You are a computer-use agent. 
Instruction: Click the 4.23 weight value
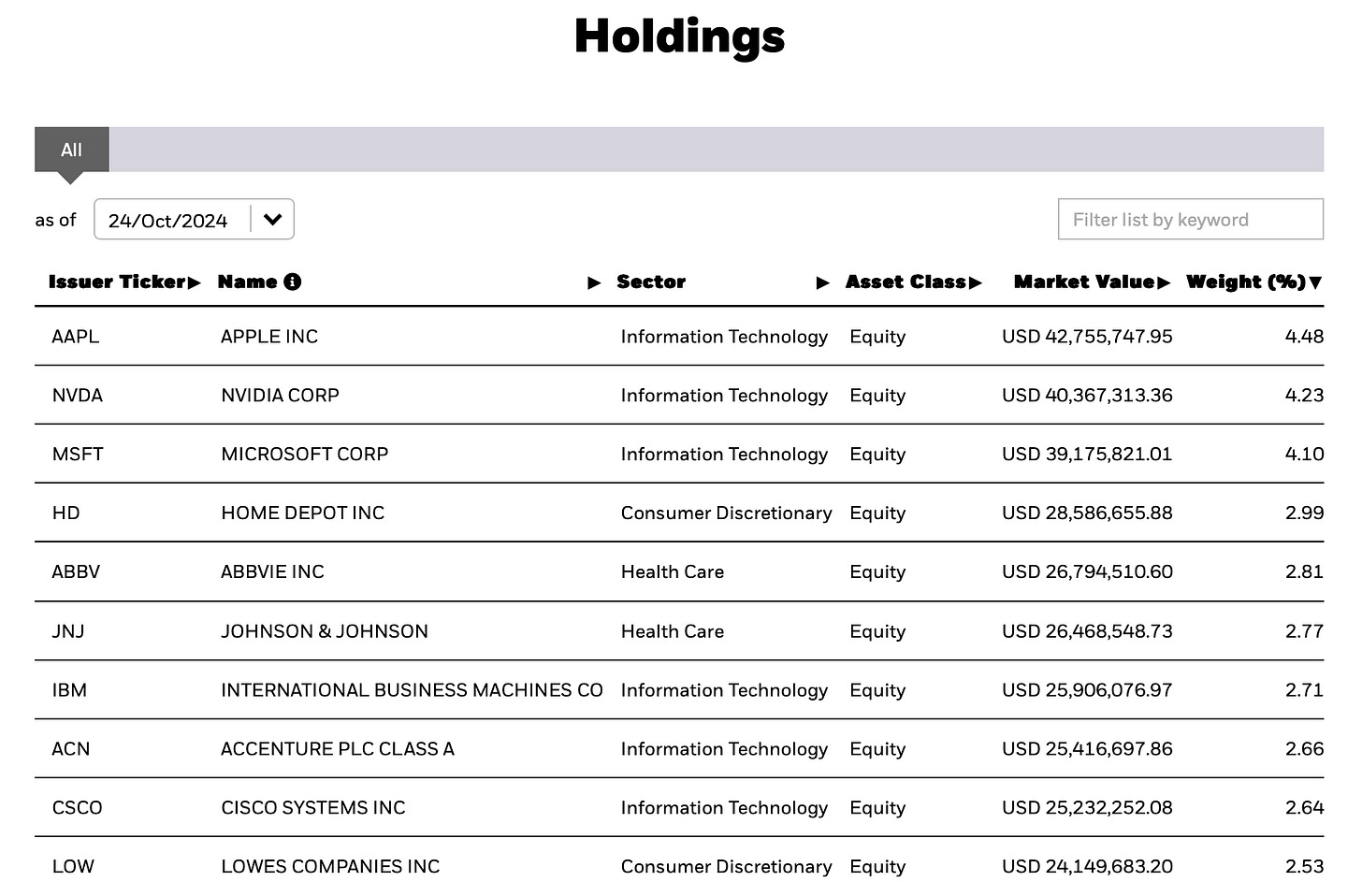point(1304,396)
